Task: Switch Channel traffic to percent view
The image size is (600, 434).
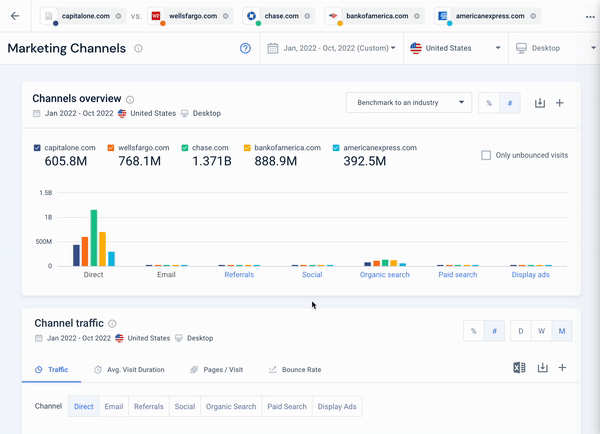Action: 474,331
